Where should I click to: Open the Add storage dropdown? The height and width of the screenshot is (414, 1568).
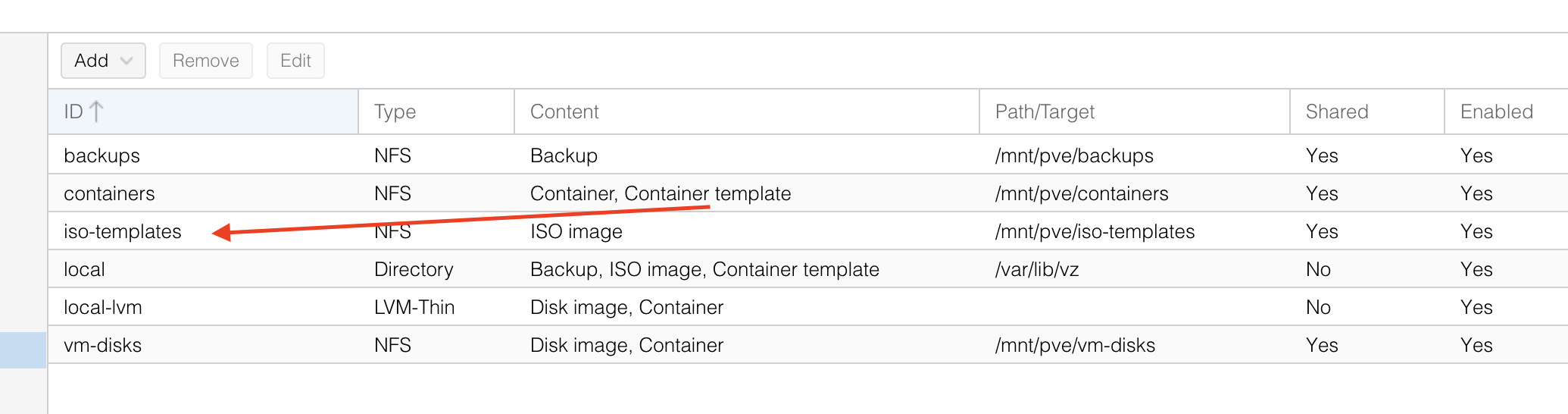(x=103, y=61)
